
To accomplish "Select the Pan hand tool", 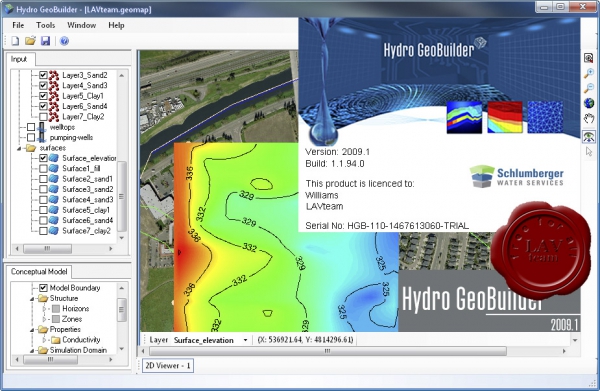I will (589, 118).
